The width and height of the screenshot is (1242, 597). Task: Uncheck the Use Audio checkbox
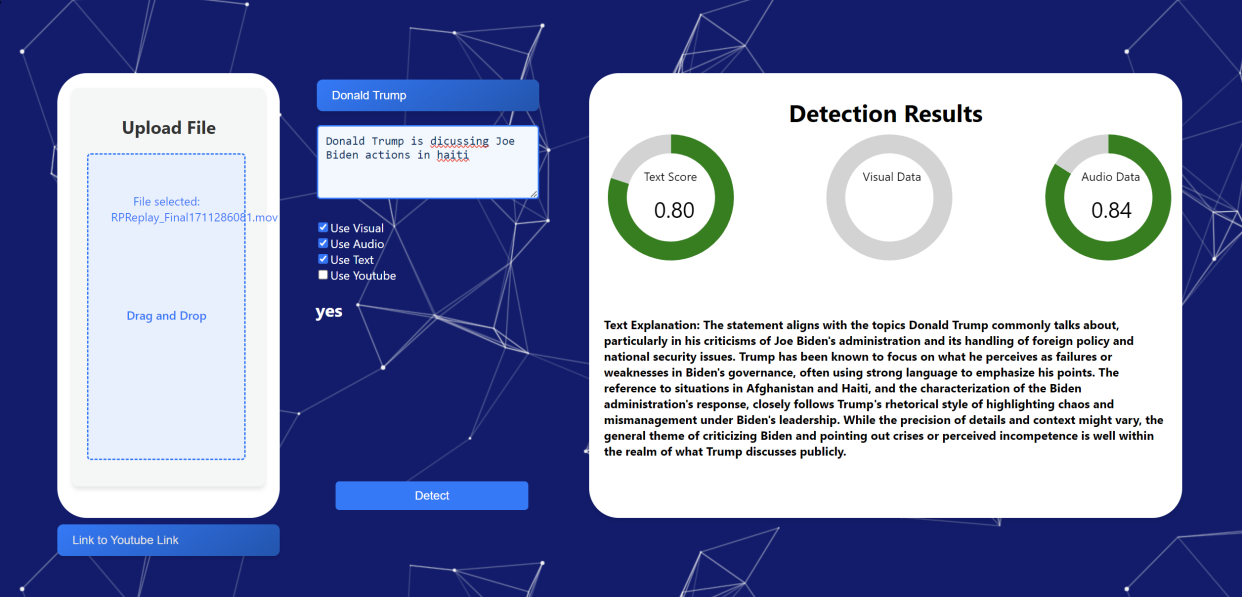point(323,243)
